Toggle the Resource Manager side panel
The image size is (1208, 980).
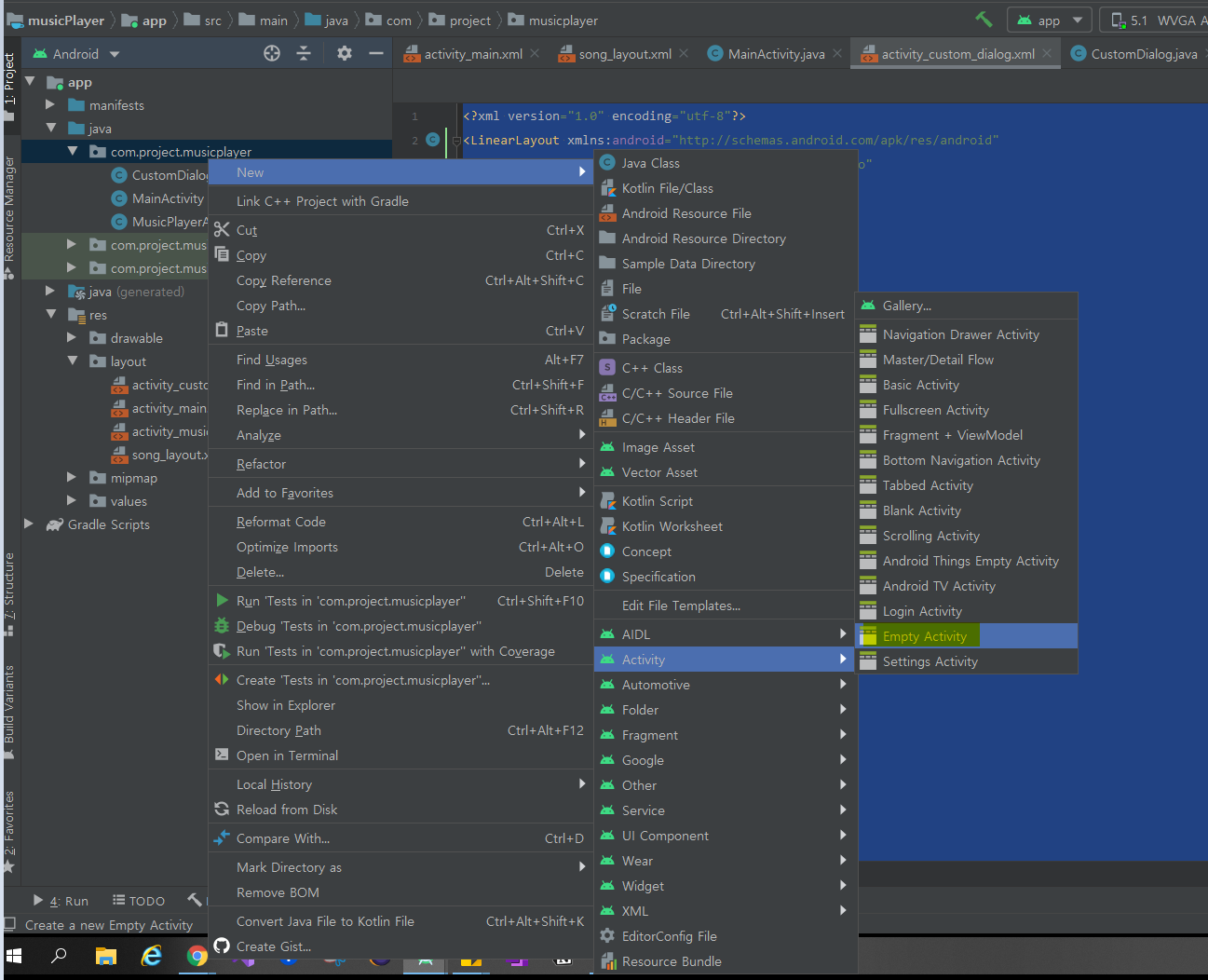point(9,217)
